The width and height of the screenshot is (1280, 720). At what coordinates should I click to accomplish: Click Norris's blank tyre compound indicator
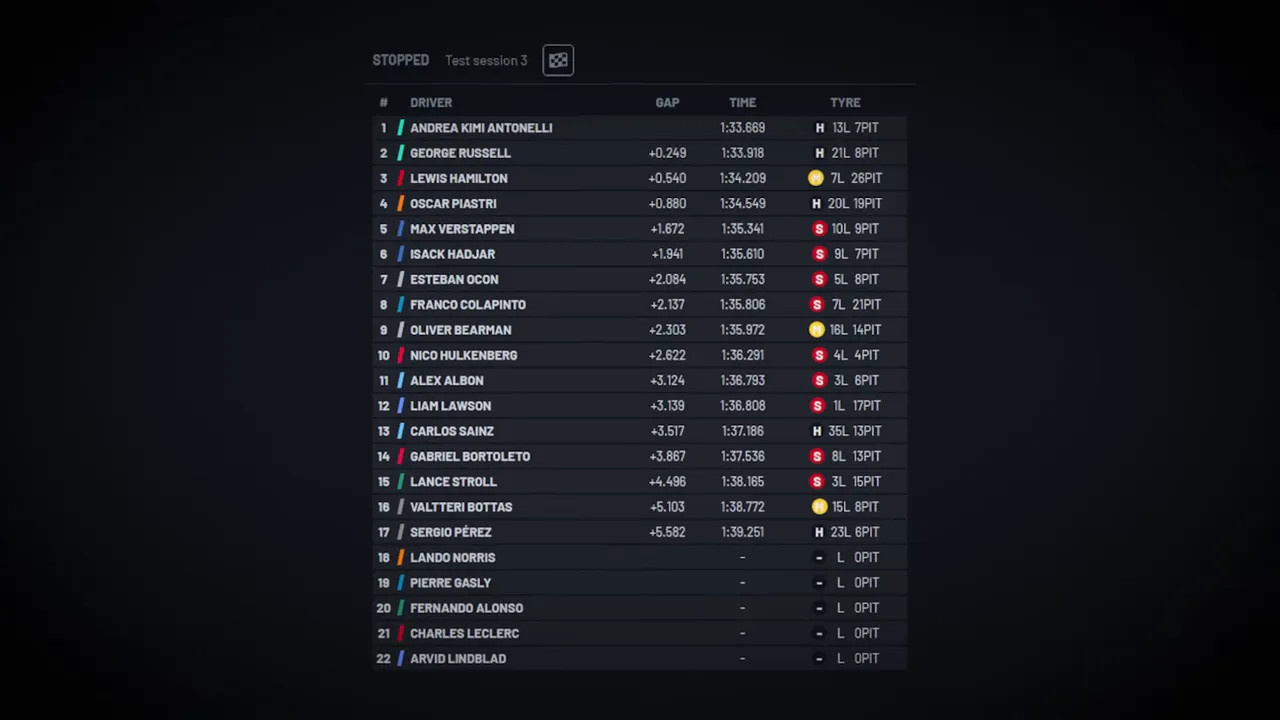tap(819, 557)
